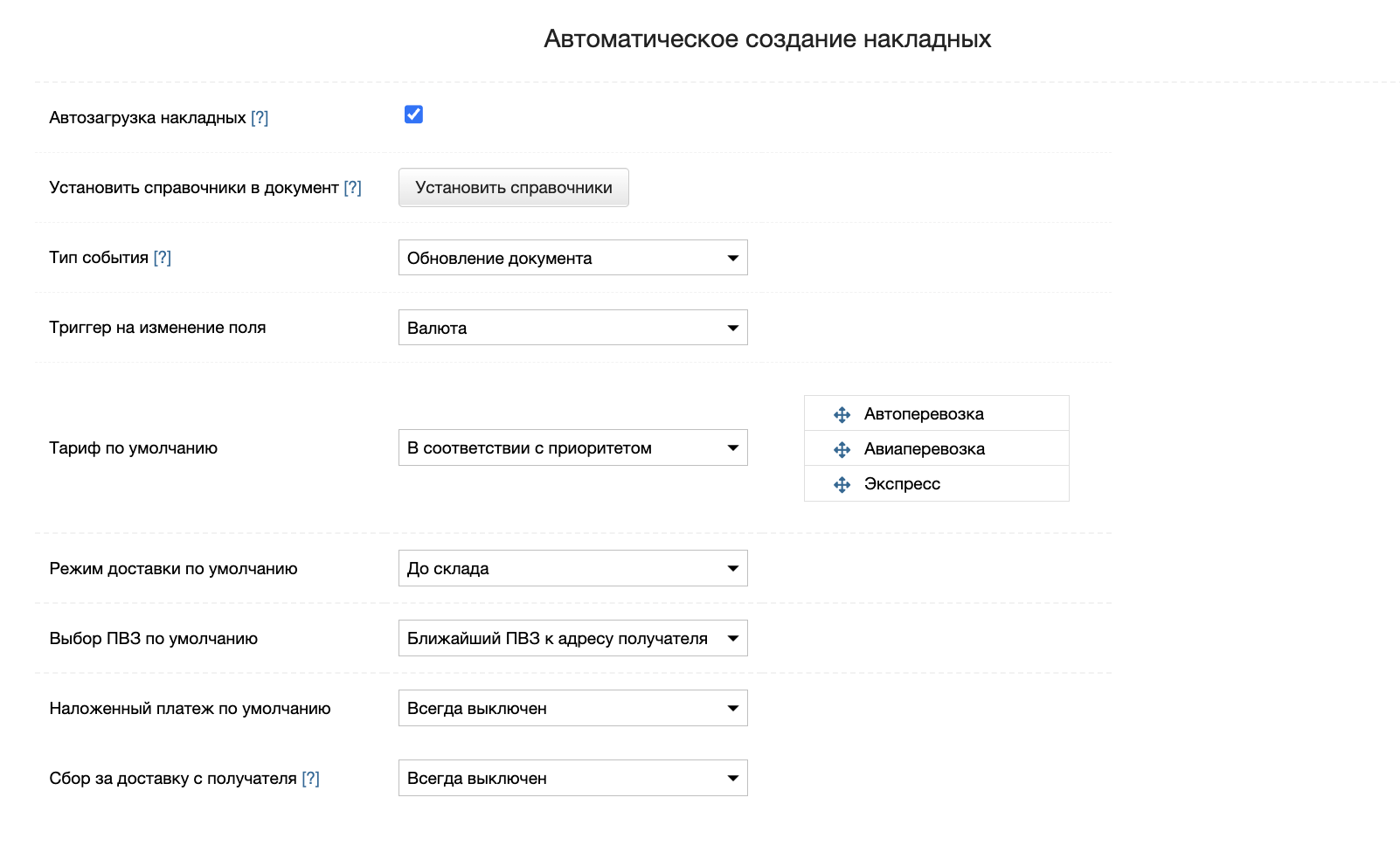Open the Тип события dropdown
1400x853 pixels.
tap(572, 258)
